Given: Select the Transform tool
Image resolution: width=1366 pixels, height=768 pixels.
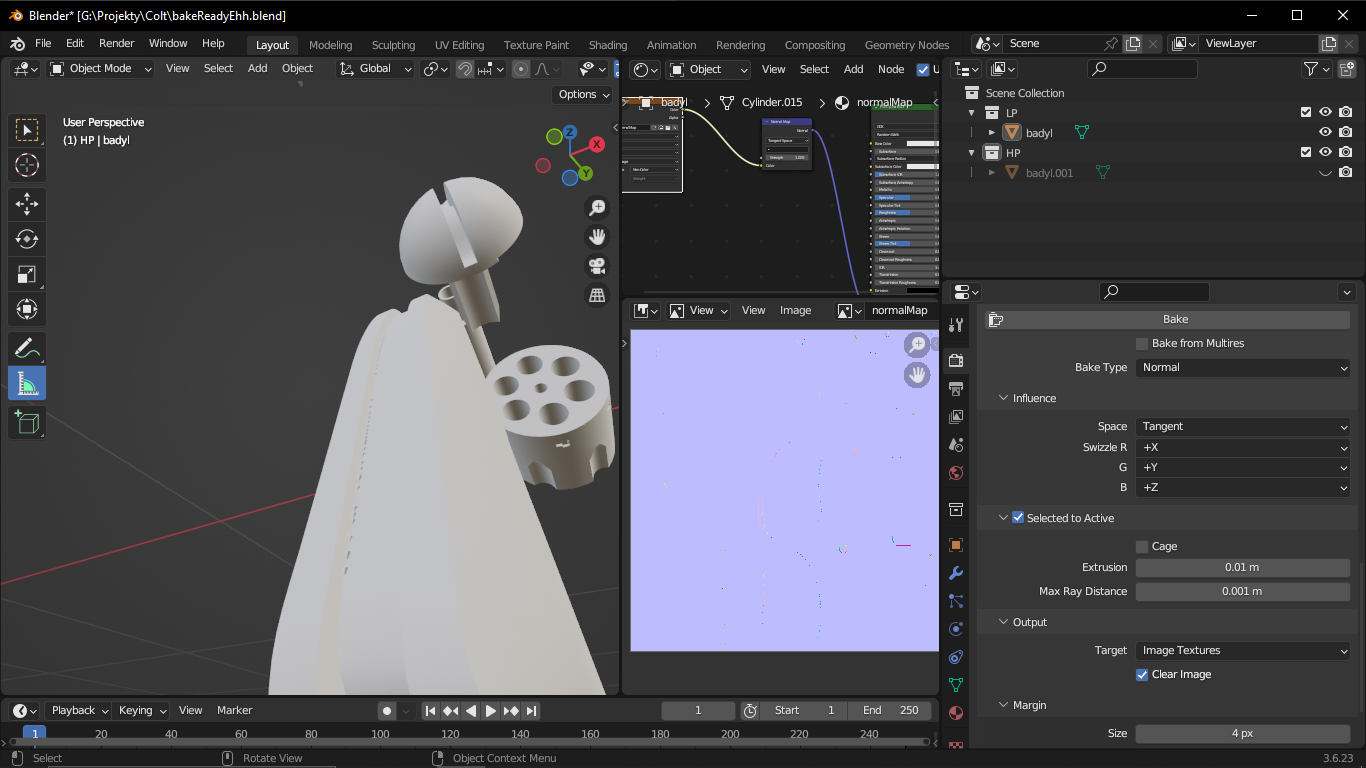Looking at the screenshot, I should (27, 309).
